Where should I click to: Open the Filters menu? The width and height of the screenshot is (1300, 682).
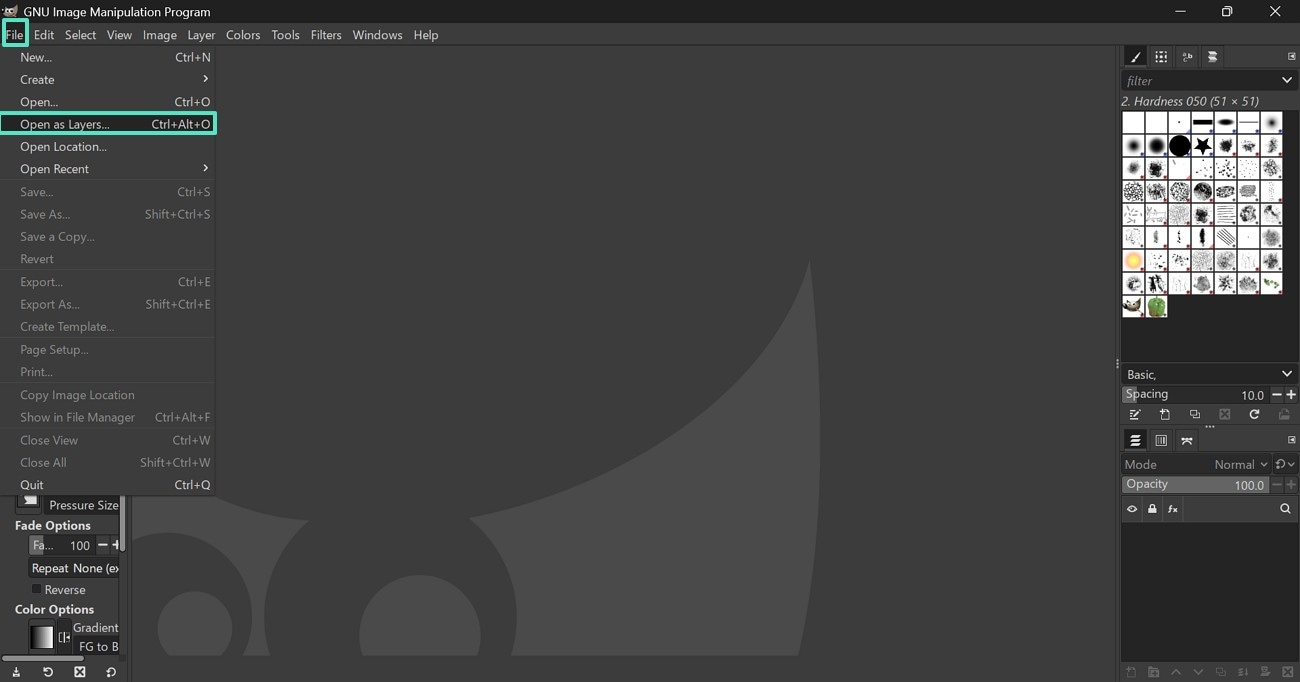(x=326, y=34)
